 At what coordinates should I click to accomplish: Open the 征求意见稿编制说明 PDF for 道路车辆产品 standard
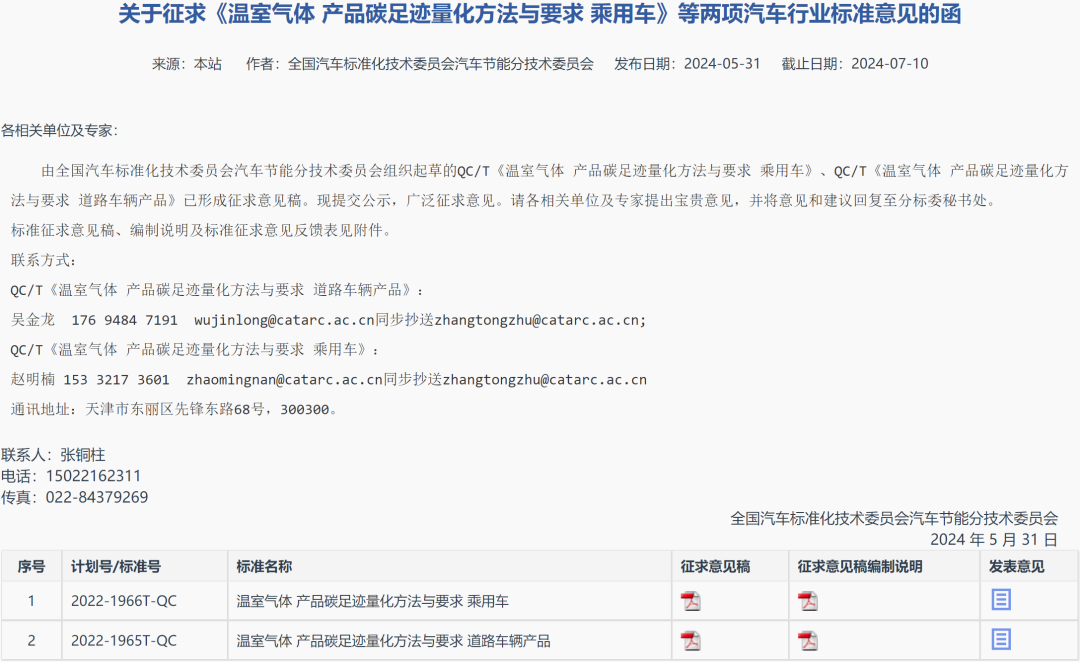[x=808, y=640]
